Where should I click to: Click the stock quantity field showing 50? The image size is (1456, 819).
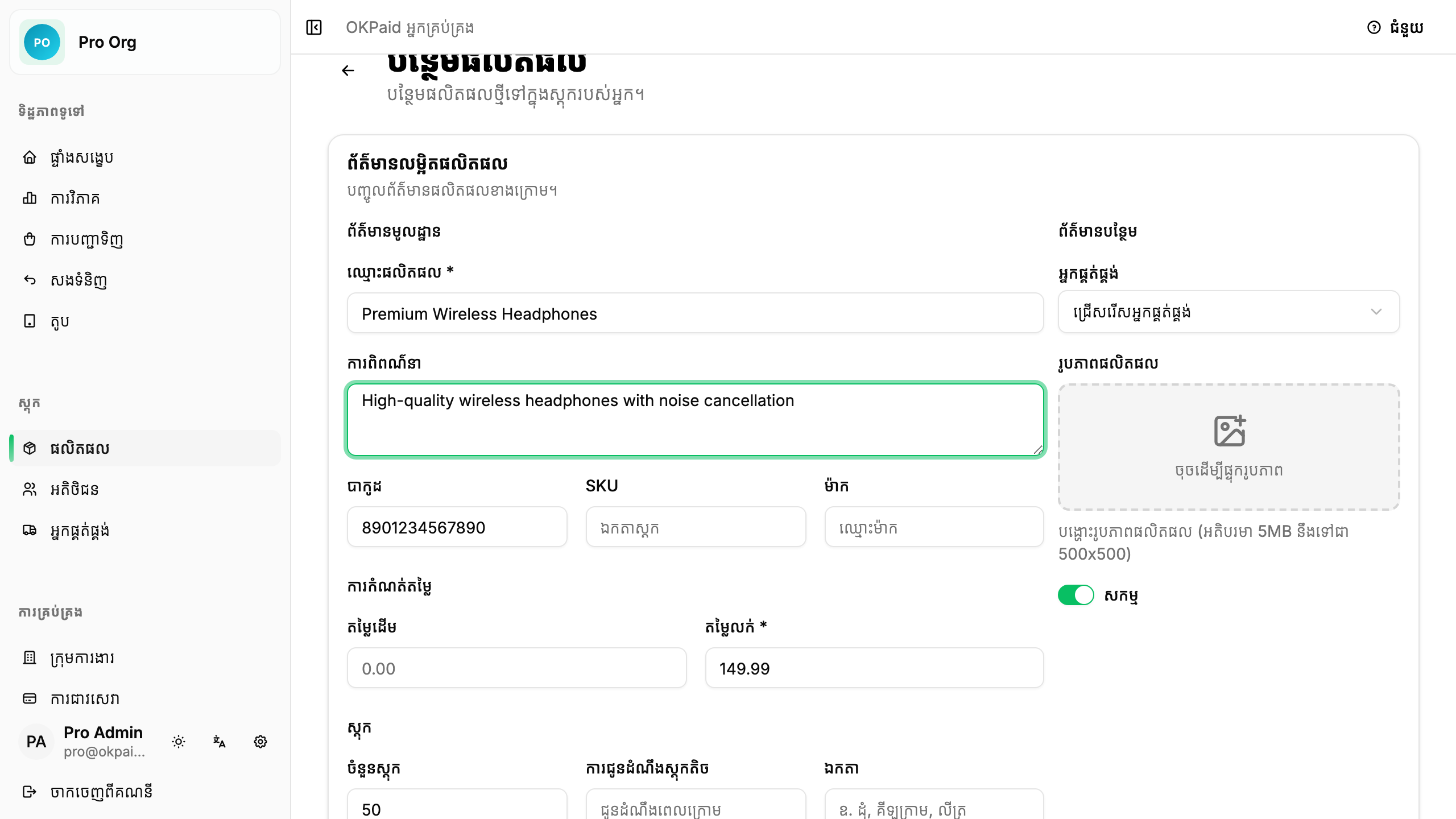(457, 804)
